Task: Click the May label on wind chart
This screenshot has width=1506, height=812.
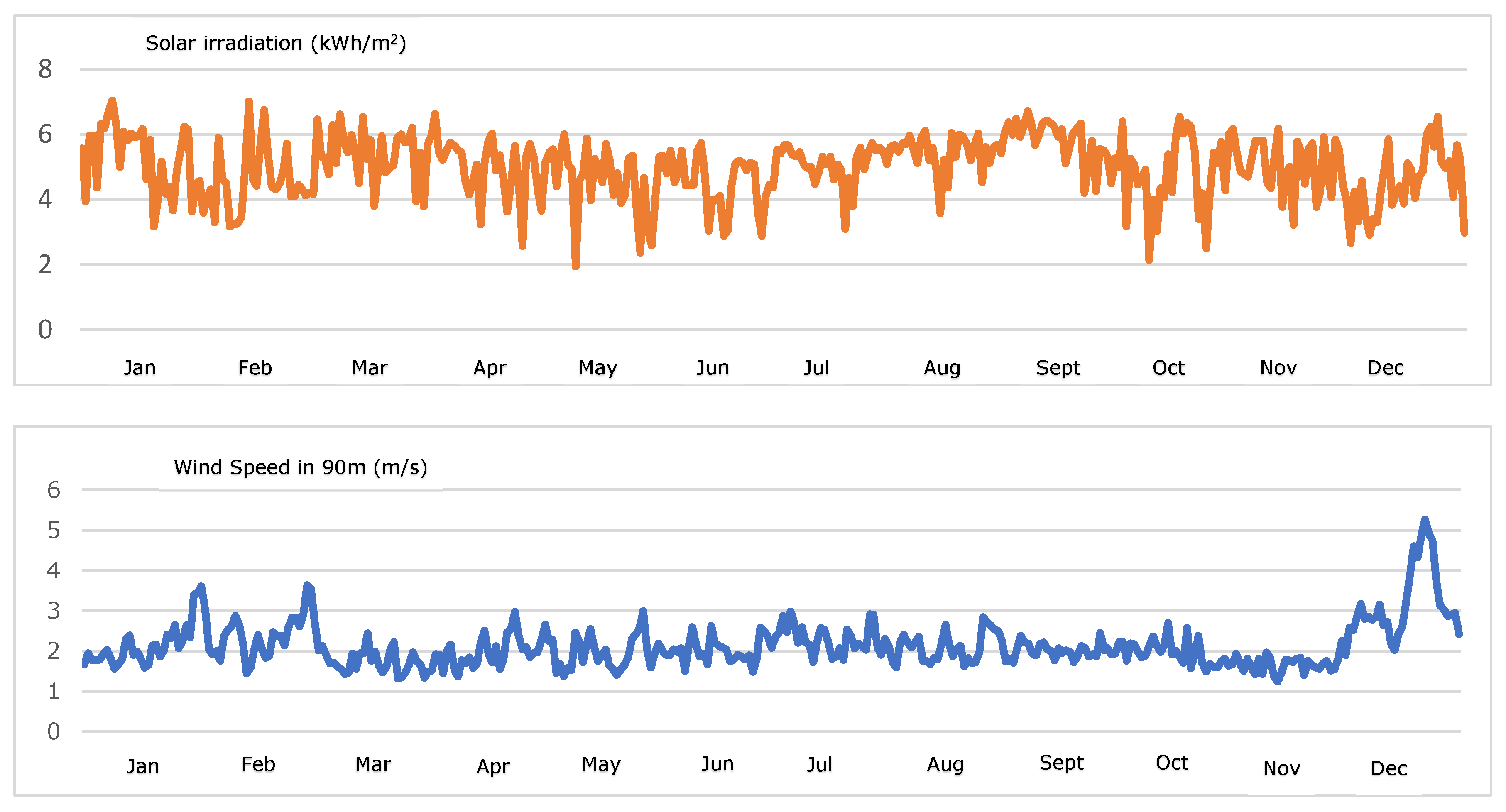Action: [601, 765]
